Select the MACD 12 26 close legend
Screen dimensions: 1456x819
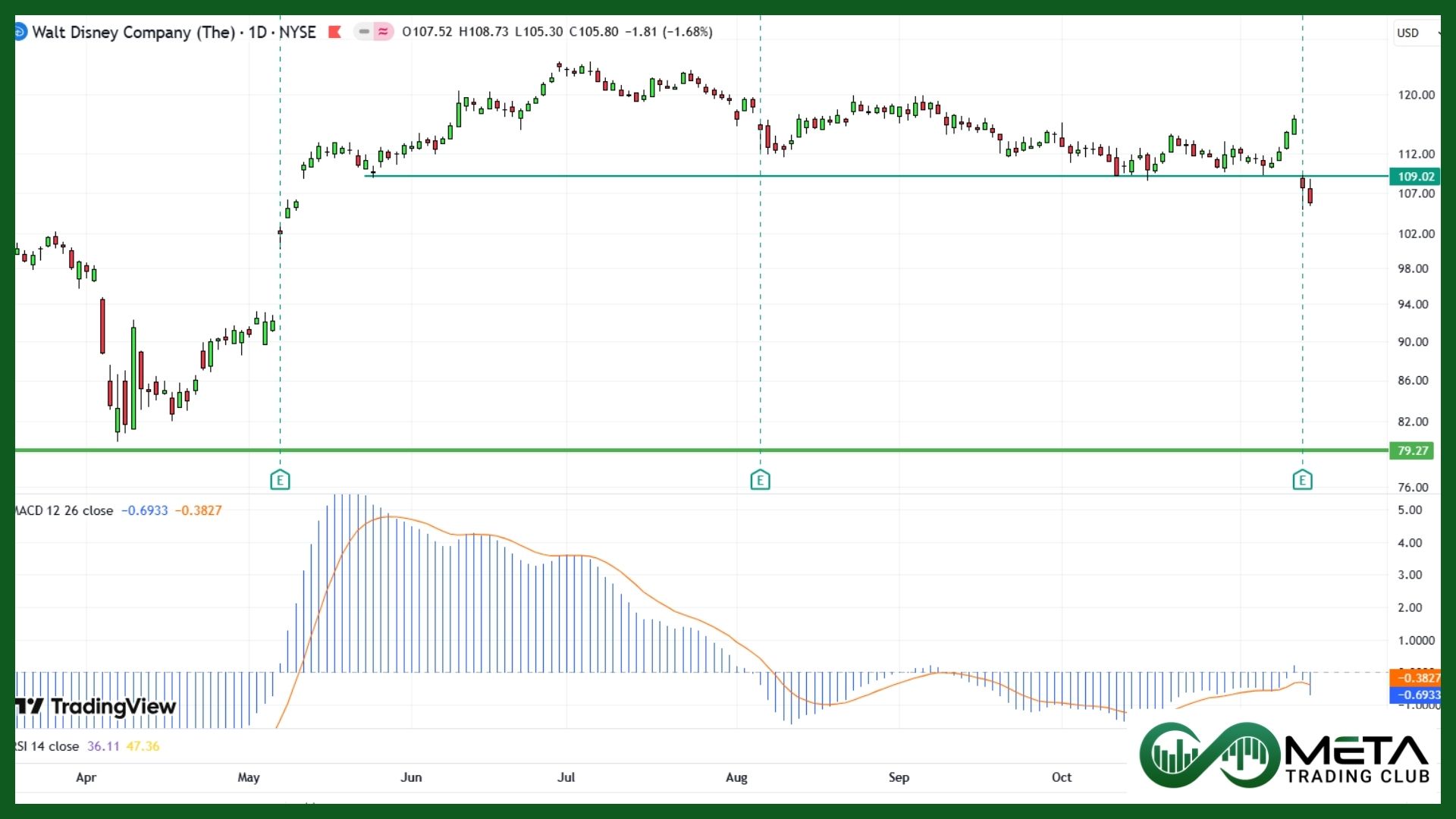pyautogui.click(x=64, y=510)
